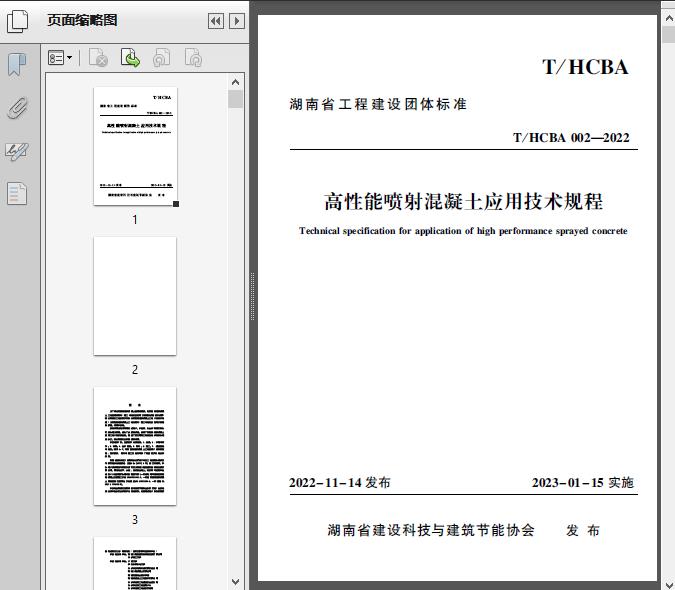This screenshot has width=675, height=590.
Task: Expand panel using right-arrow button
Action: [x=237, y=21]
